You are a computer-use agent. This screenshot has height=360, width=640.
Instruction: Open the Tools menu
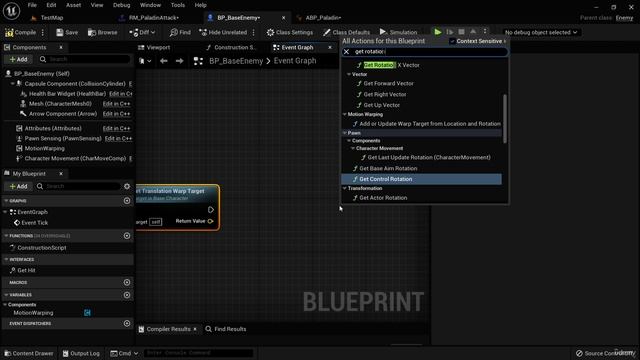pyautogui.click(x=178, y=5)
